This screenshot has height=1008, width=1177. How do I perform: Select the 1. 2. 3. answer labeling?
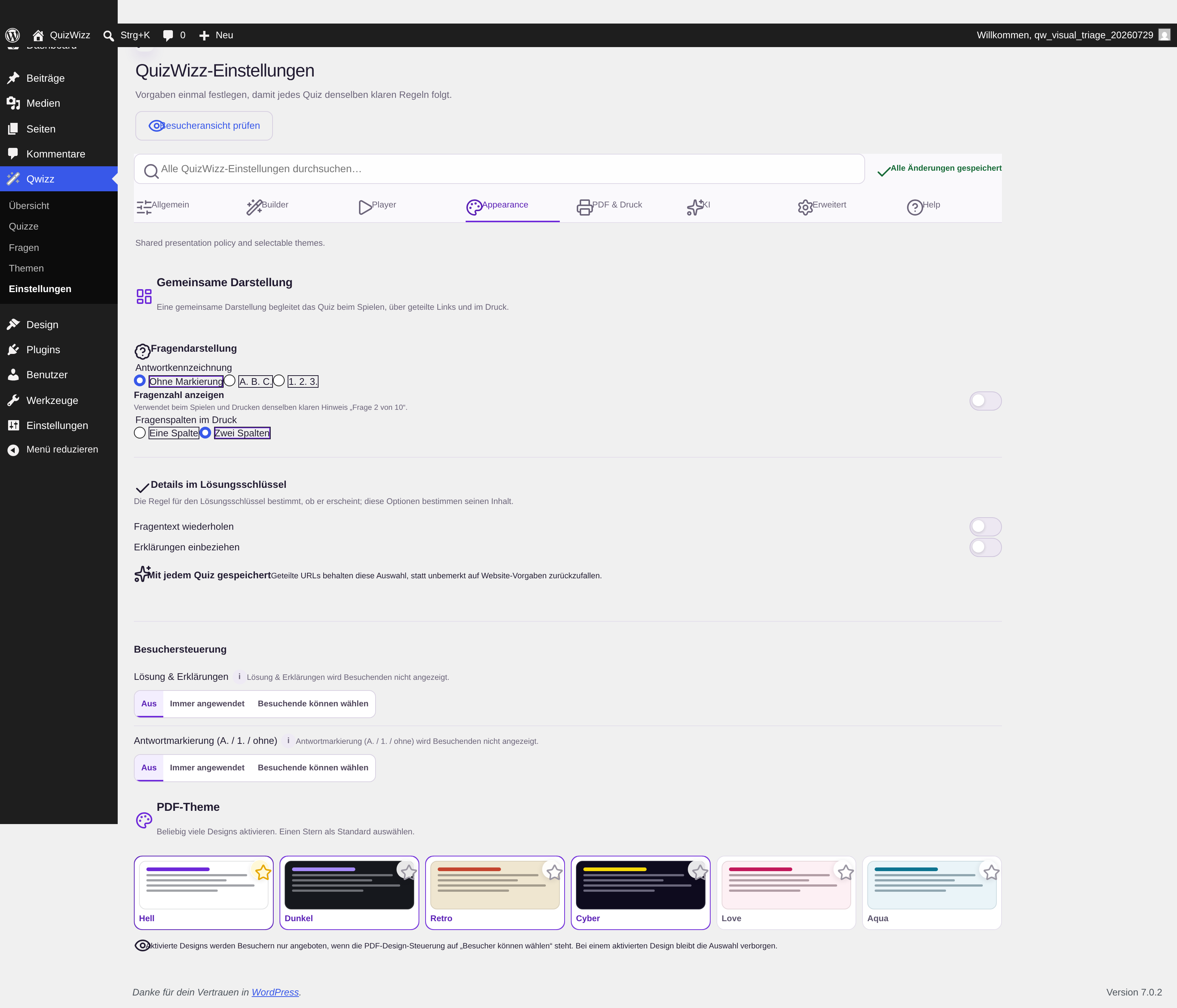(x=279, y=381)
